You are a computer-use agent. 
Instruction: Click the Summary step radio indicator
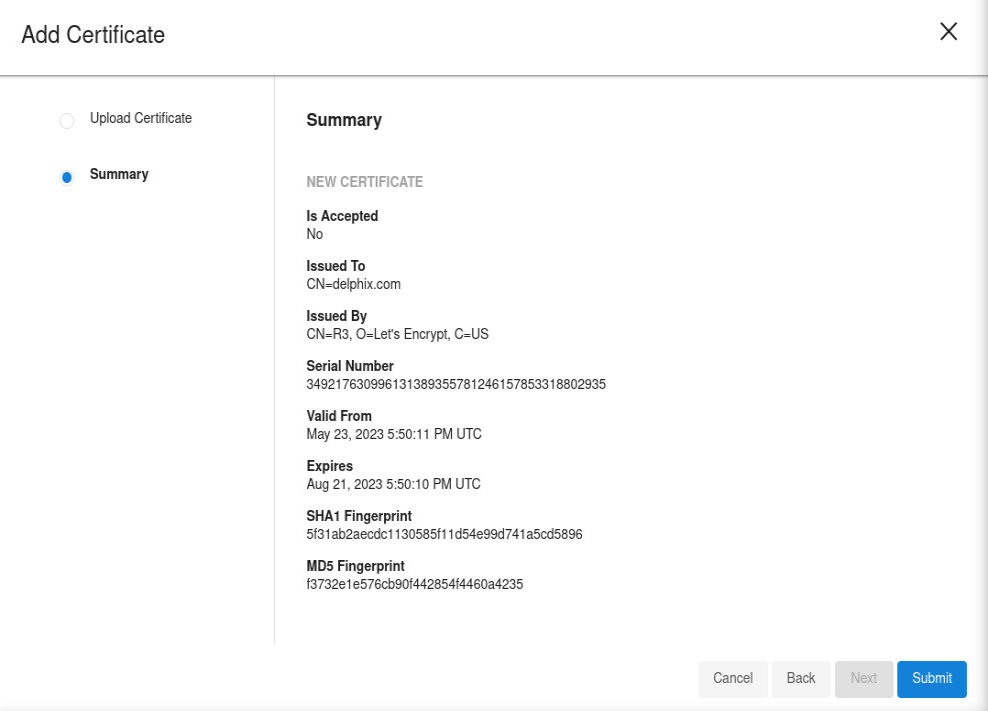point(67,177)
